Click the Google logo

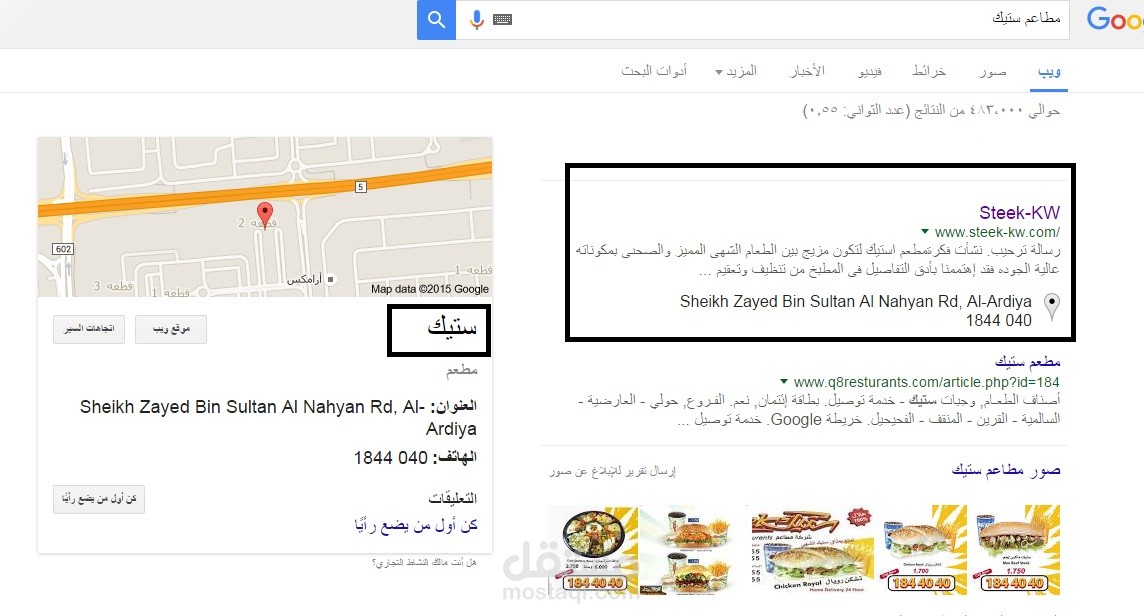(x=1114, y=19)
